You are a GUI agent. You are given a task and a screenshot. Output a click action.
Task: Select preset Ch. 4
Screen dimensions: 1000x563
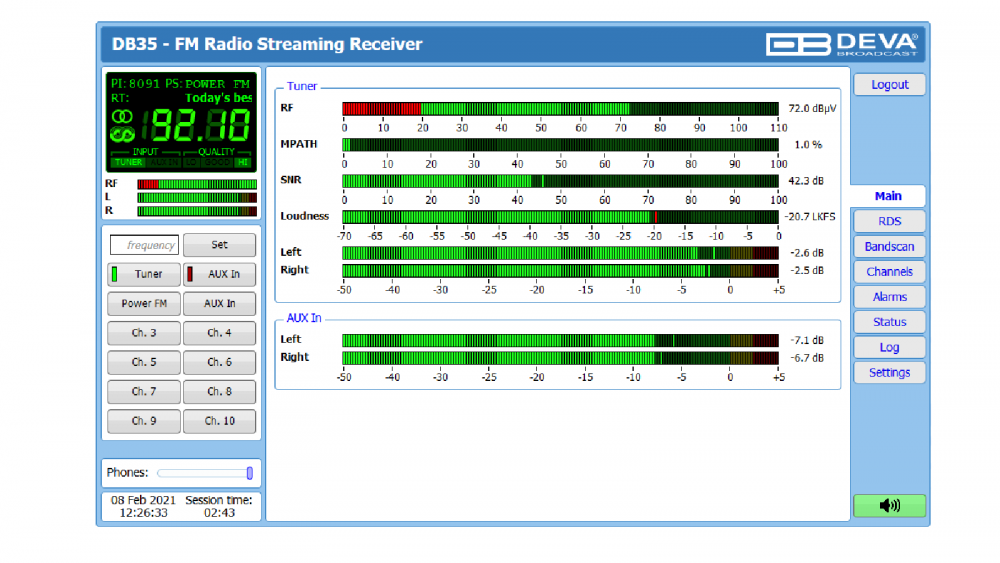pos(219,333)
